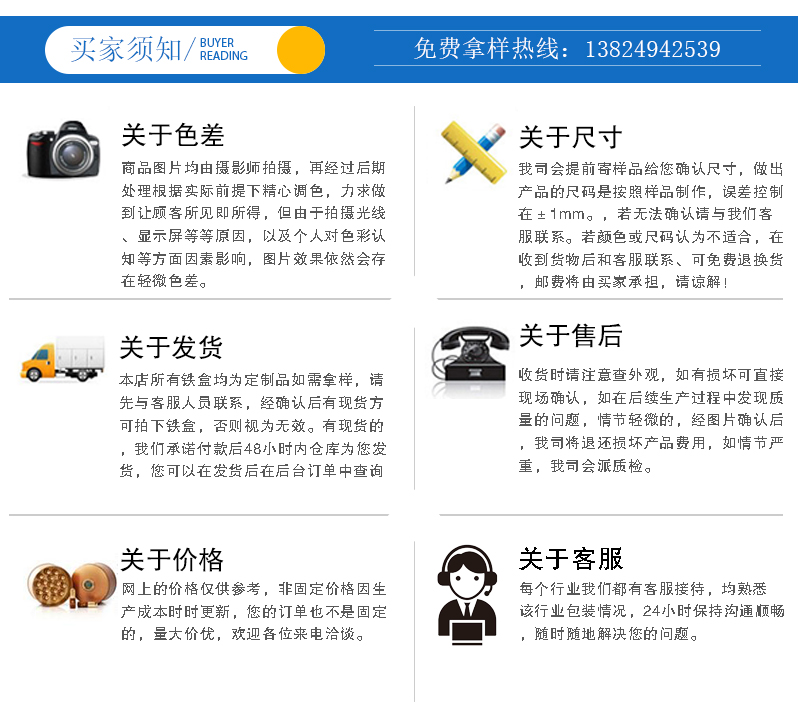Click the BUYER READING label

coord(223,50)
